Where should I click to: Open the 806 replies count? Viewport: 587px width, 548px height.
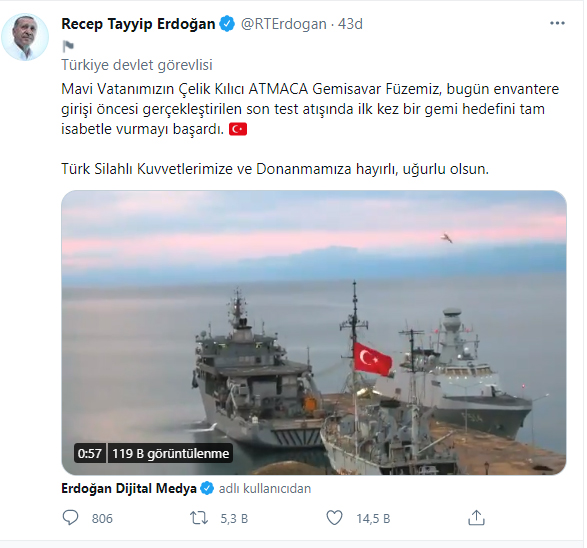(x=102, y=518)
